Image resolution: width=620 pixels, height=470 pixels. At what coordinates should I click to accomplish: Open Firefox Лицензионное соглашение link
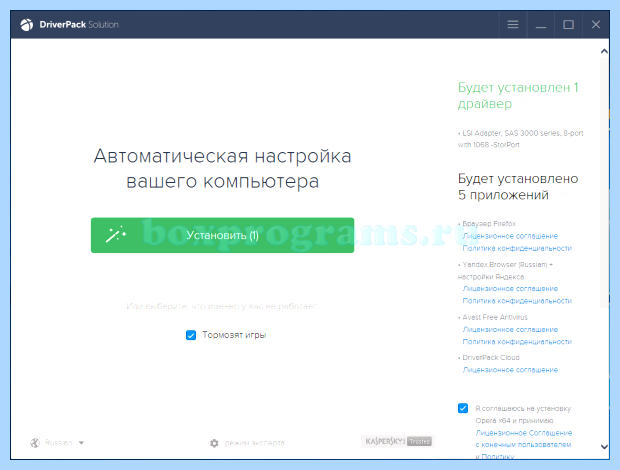tap(510, 236)
